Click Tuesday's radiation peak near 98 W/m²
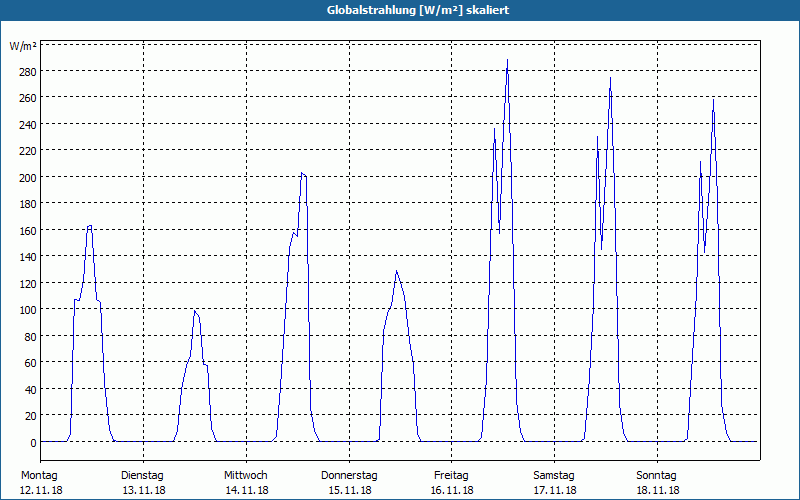The height and width of the screenshot is (500, 800). point(194,311)
